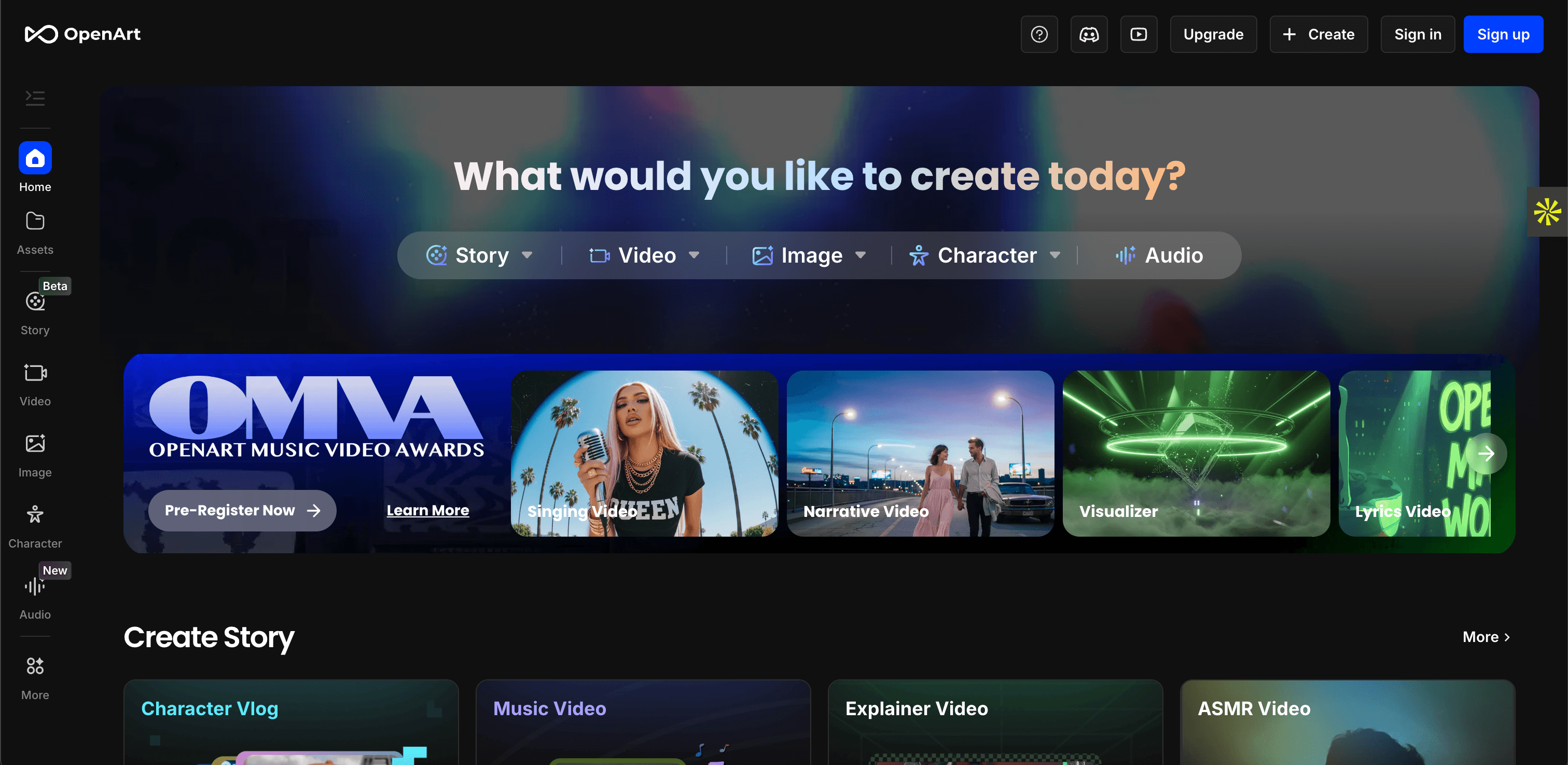
Task: Open the help question mark icon
Action: tap(1039, 34)
